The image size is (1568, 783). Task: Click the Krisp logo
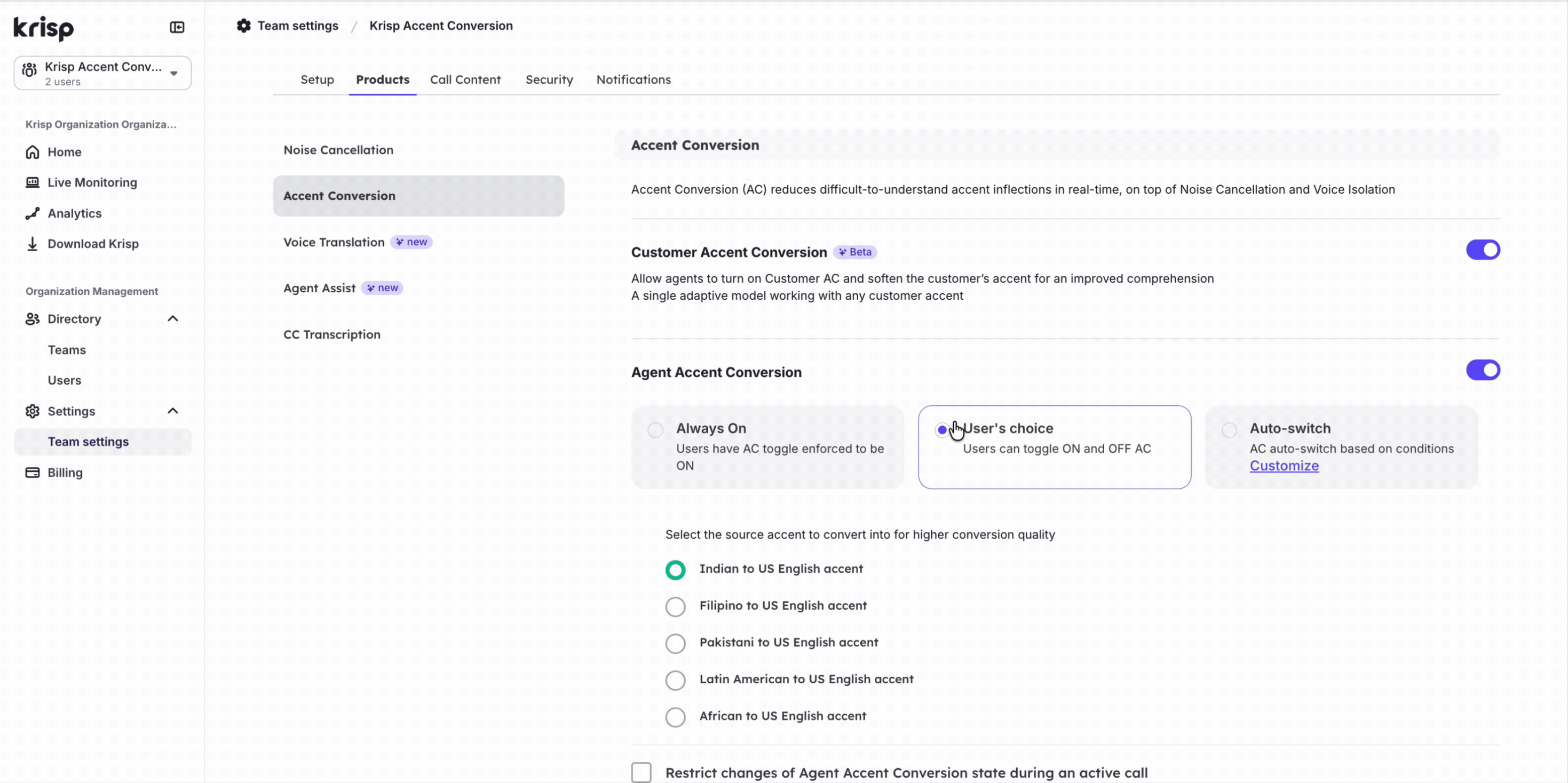click(x=43, y=28)
